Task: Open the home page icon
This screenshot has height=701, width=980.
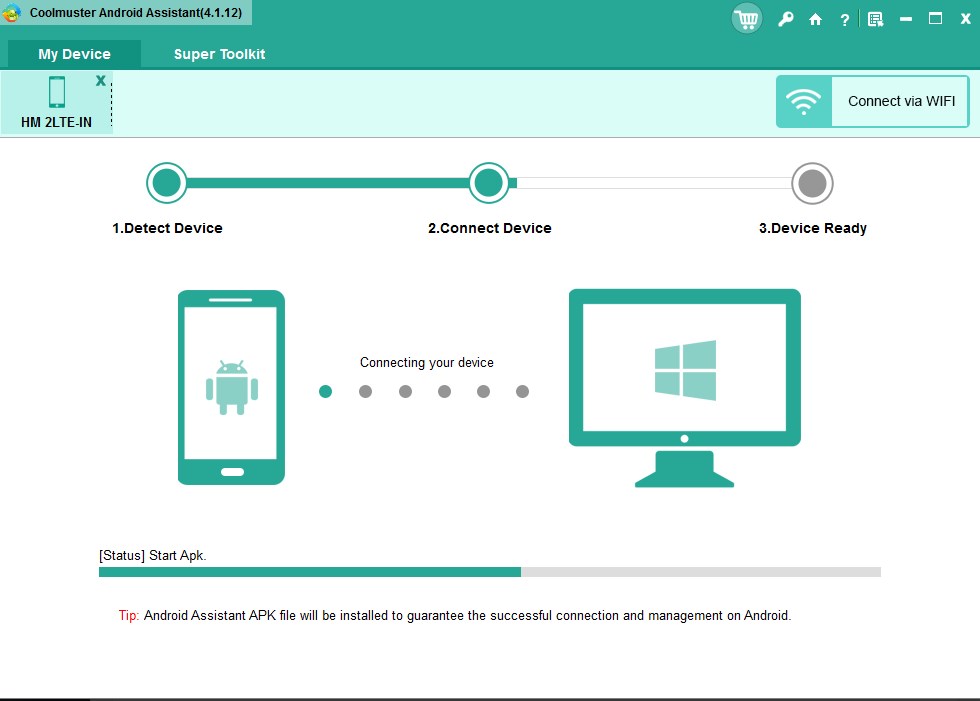Action: (815, 18)
